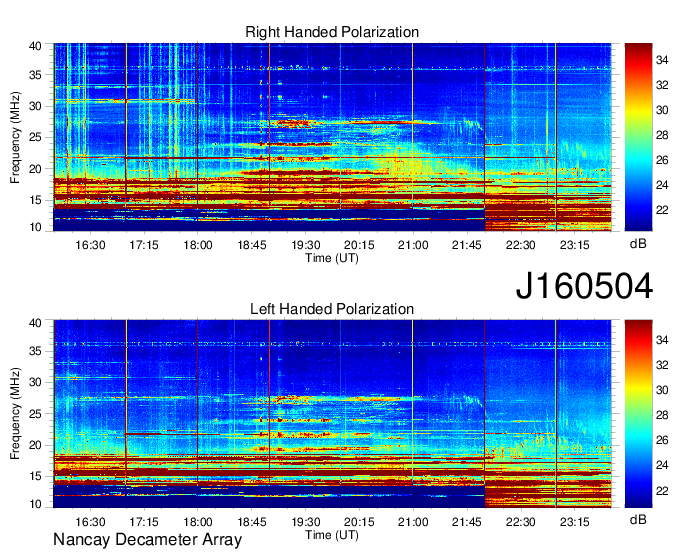Click the 18:00 time tick under bottom plot

pos(198,522)
